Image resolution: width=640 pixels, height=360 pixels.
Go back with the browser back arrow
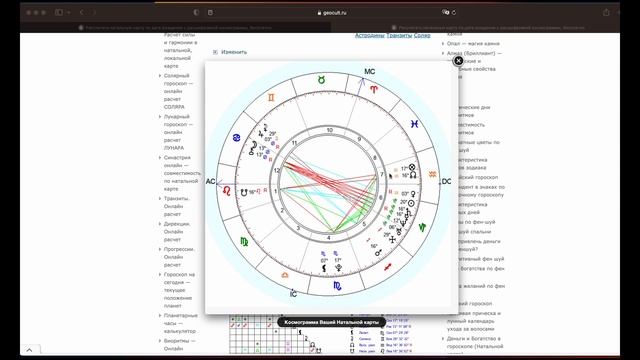point(82,13)
